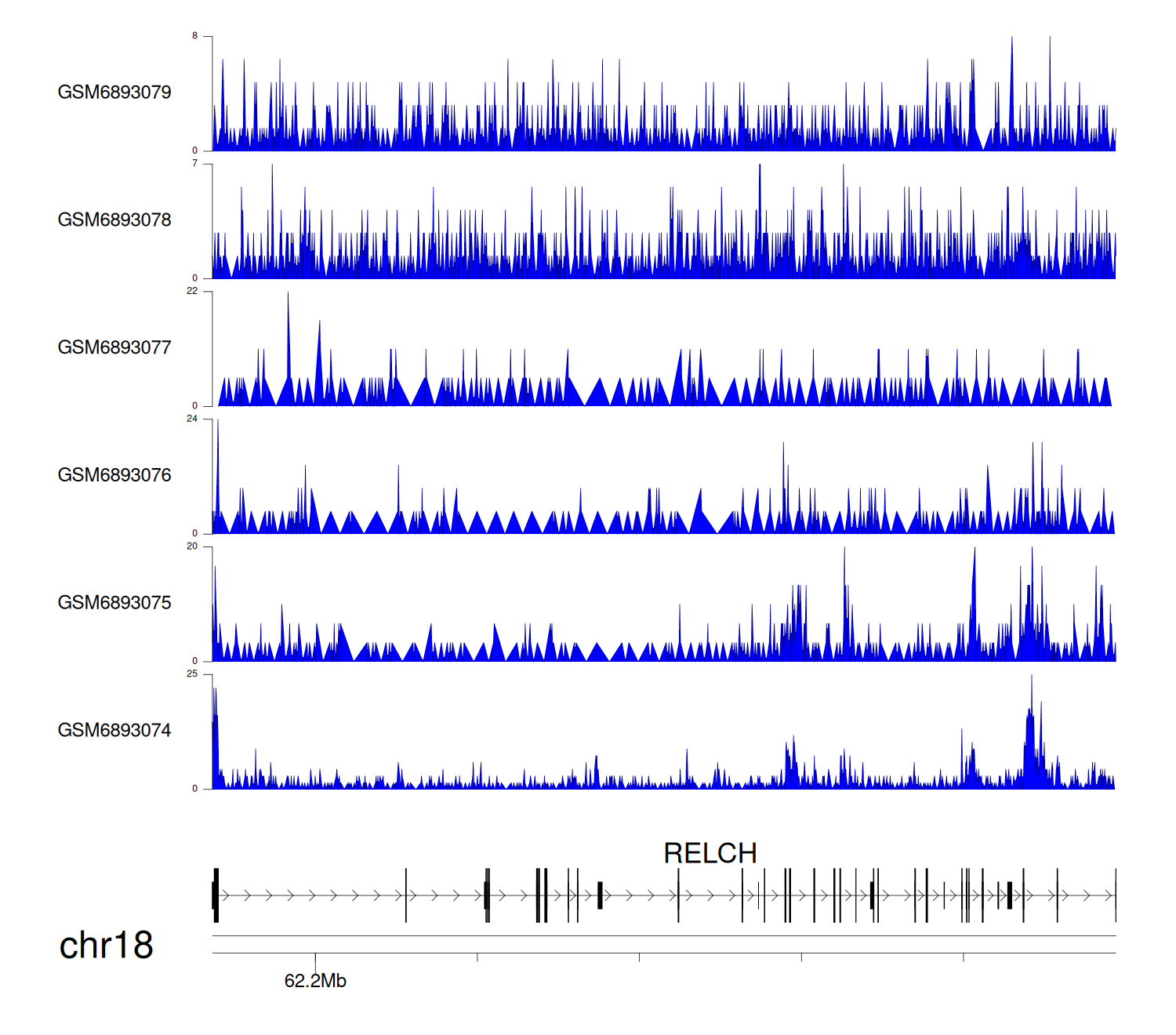The image size is (1176, 1035).
Task: Click the first exon block of RELCH
Action: click(216, 895)
